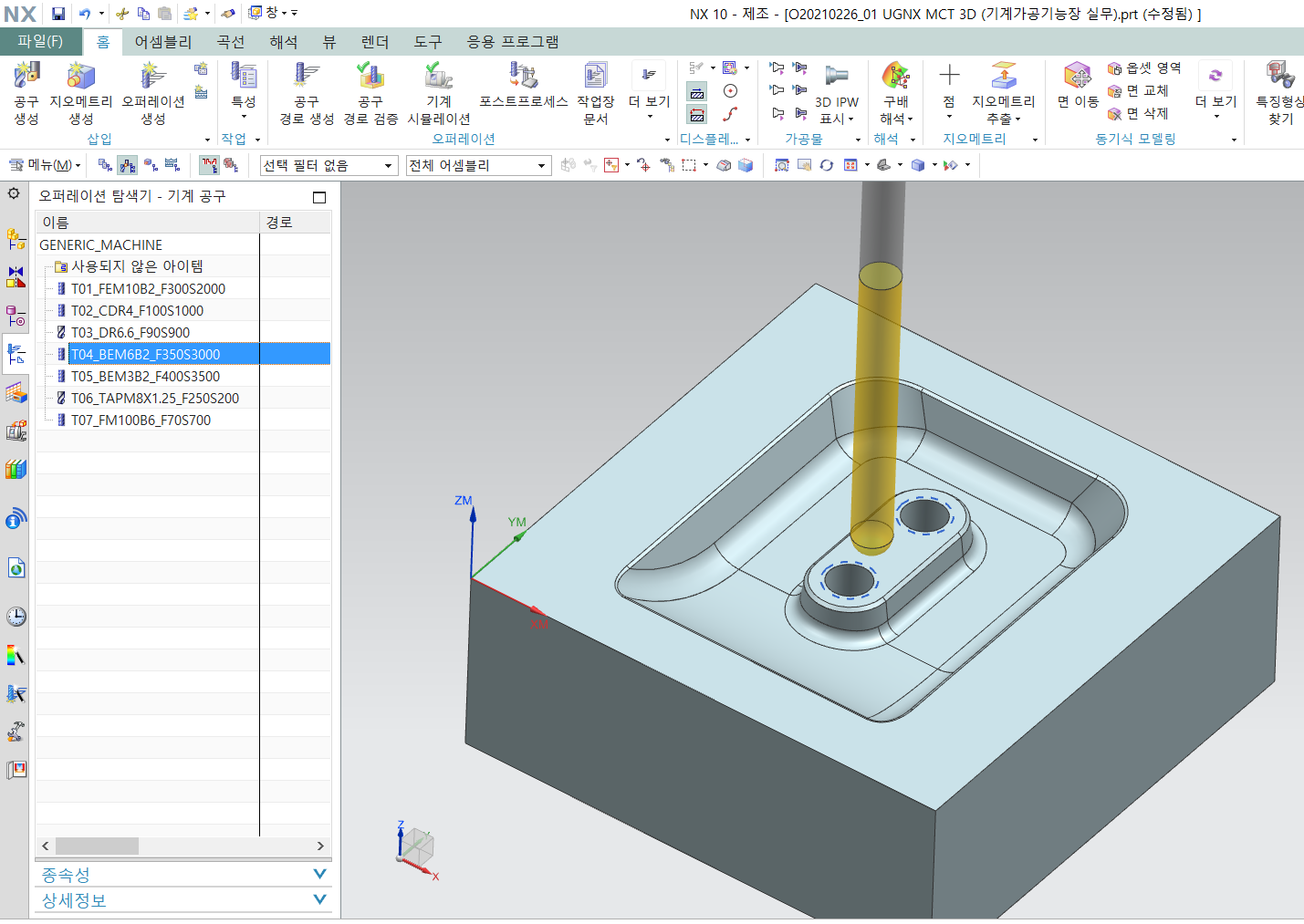Toggle maximize box of Operation Navigator panel
Viewport: 1304px width, 924px height.
tap(319, 197)
